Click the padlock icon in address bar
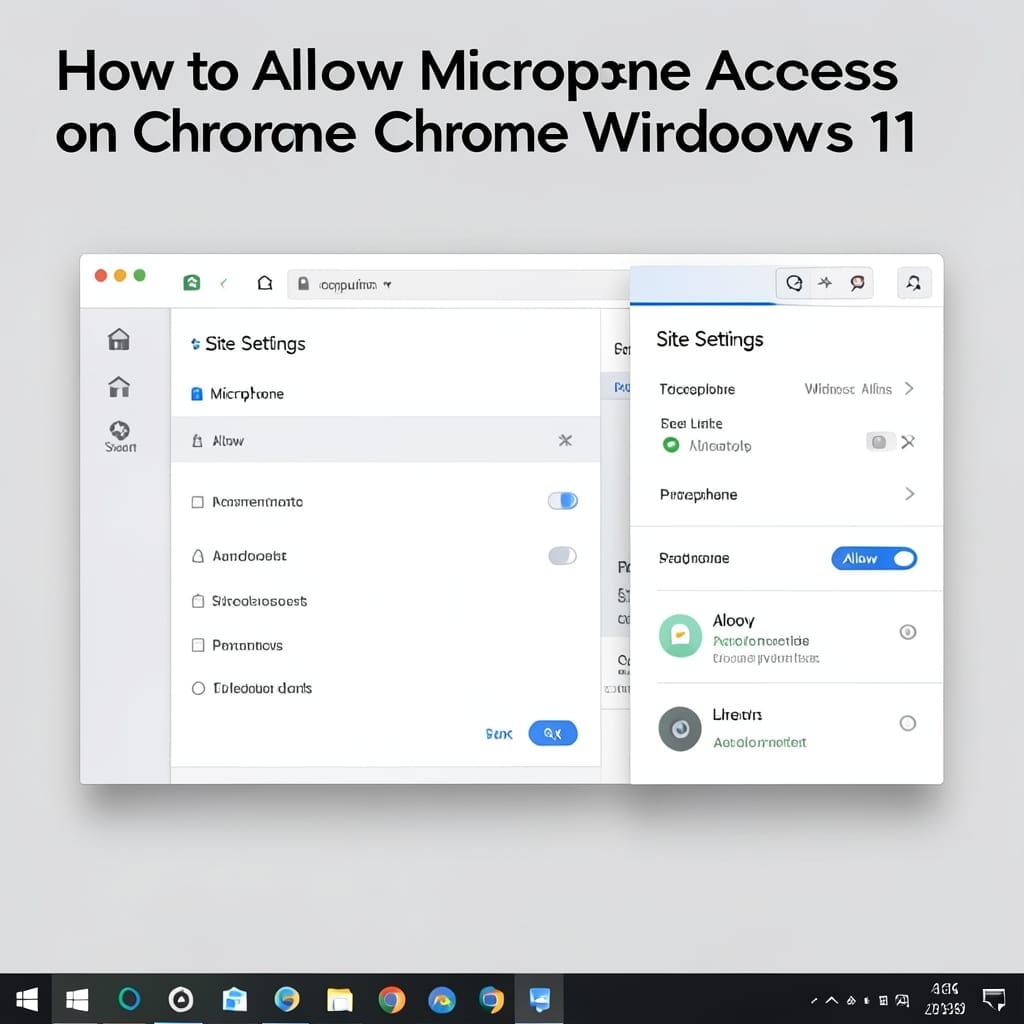Viewport: 1024px width, 1024px height. tap(303, 283)
